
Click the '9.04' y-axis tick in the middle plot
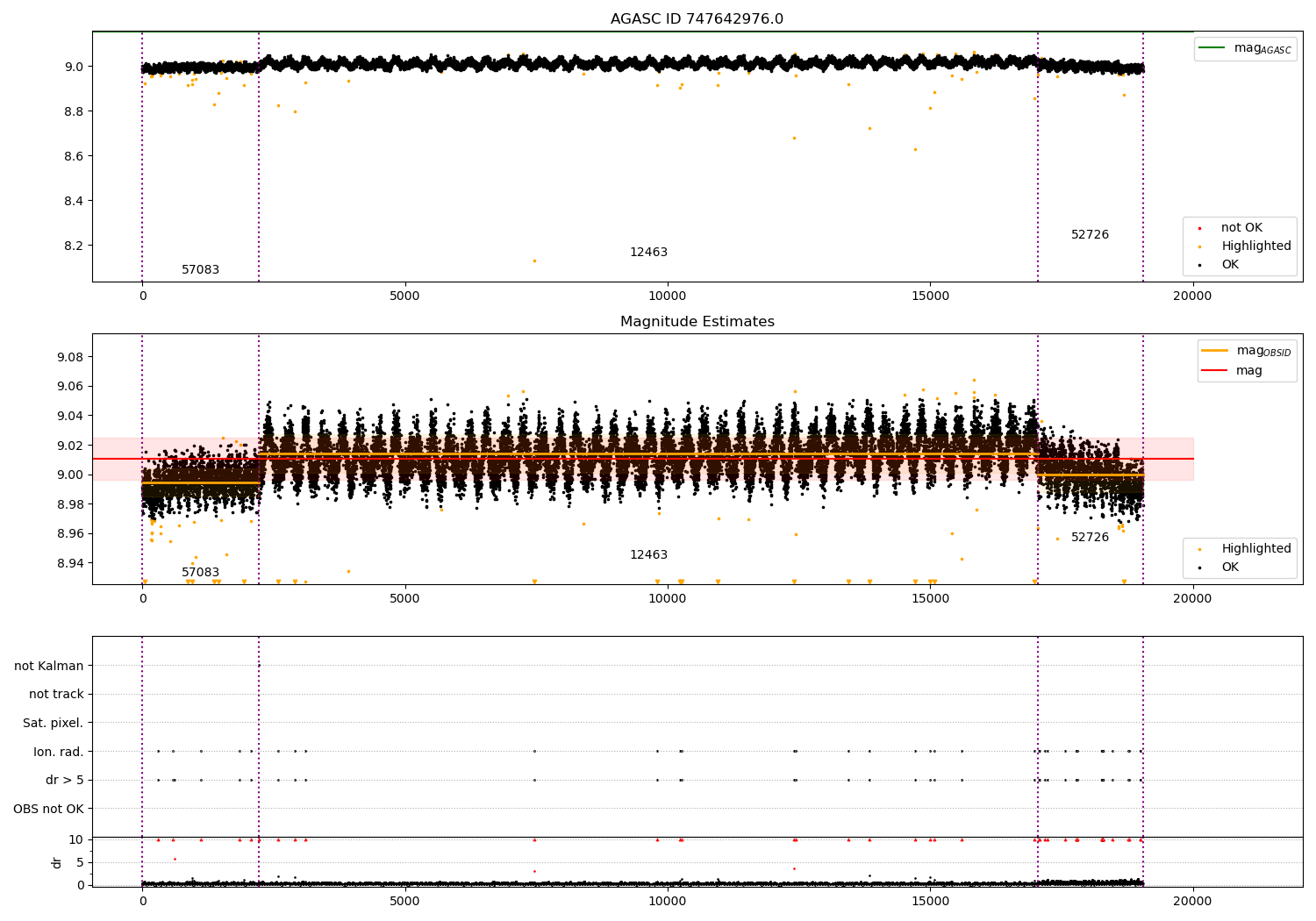tap(70, 416)
